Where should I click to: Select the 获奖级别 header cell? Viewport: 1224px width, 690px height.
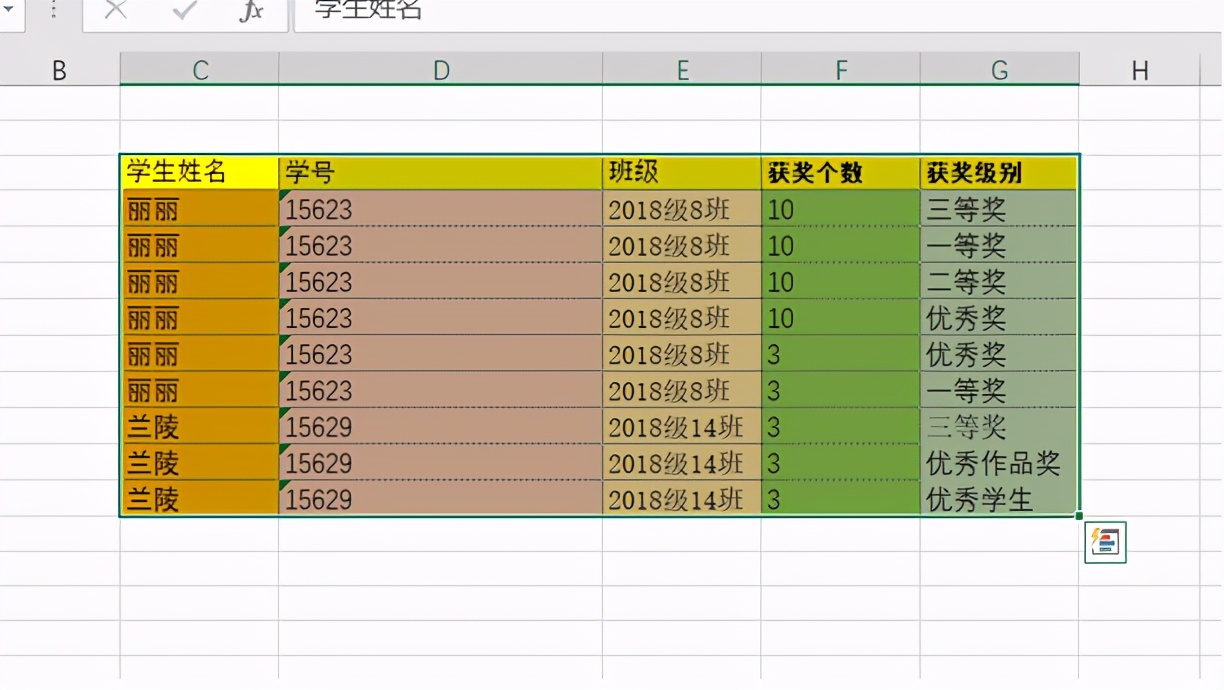(1000, 172)
